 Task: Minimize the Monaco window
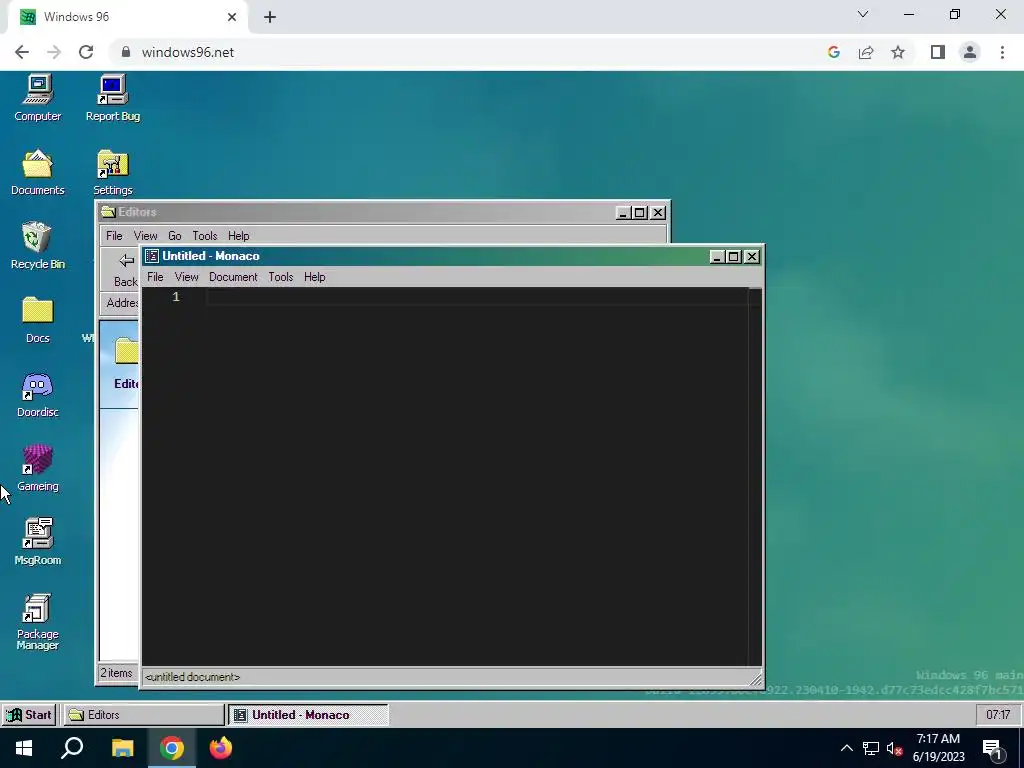[x=716, y=257]
